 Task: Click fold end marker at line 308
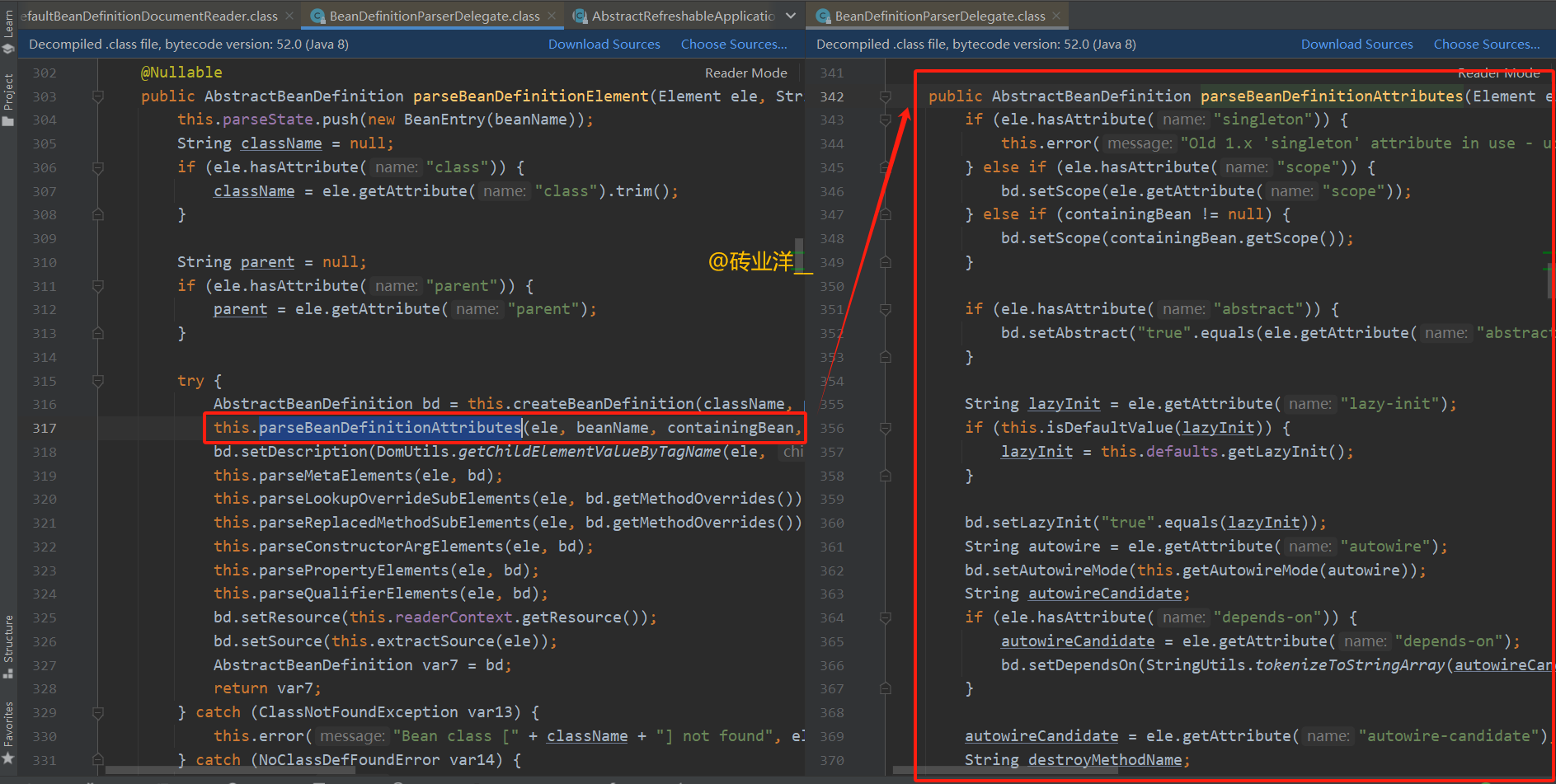coord(98,215)
